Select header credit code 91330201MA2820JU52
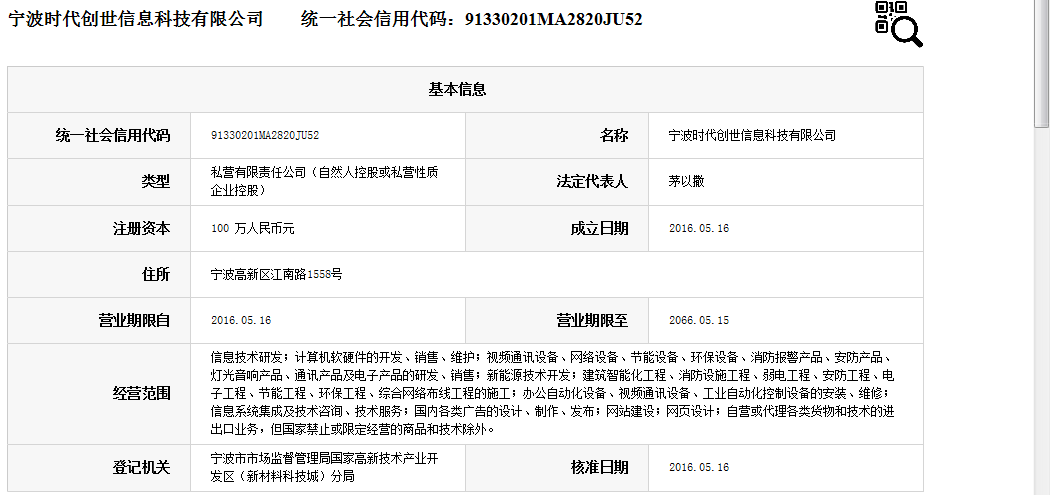Screen dimensions: 1050x495 (x=553, y=19)
